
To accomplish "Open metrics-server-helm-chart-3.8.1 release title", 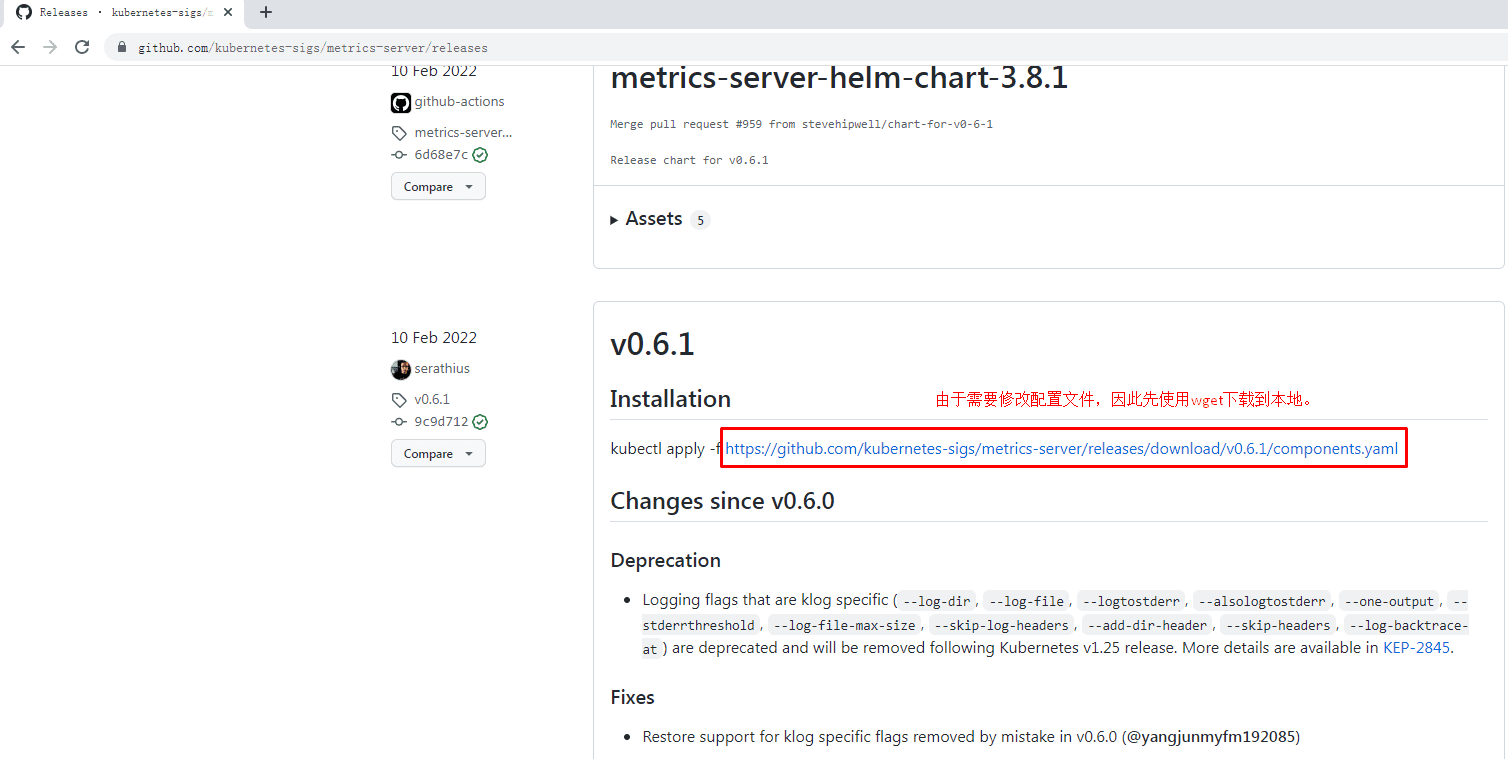I will coord(839,78).
